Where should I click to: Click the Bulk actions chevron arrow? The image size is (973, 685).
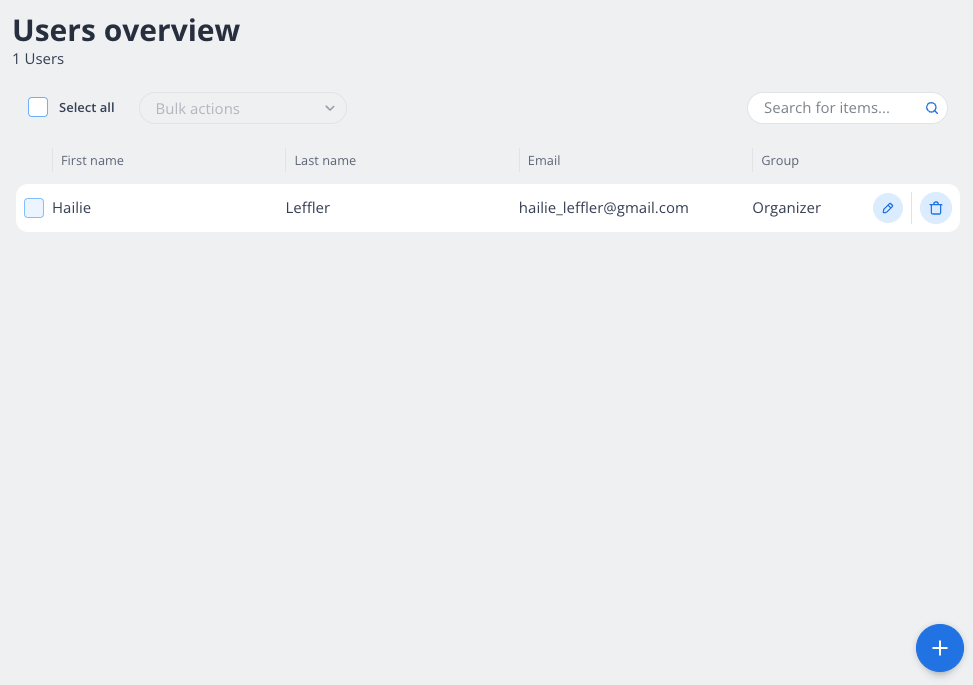tap(329, 107)
